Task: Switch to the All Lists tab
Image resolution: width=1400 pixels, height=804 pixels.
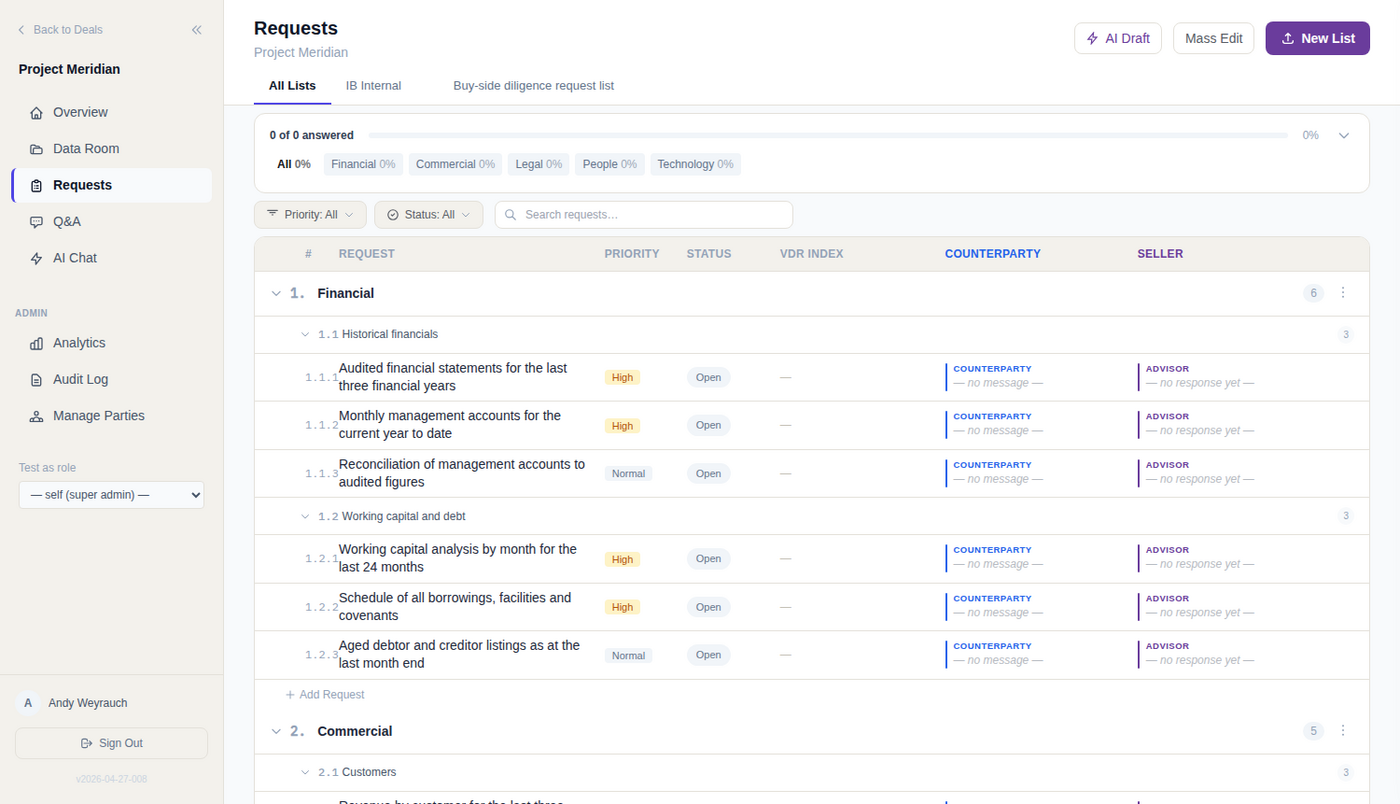Action: pyautogui.click(x=292, y=86)
